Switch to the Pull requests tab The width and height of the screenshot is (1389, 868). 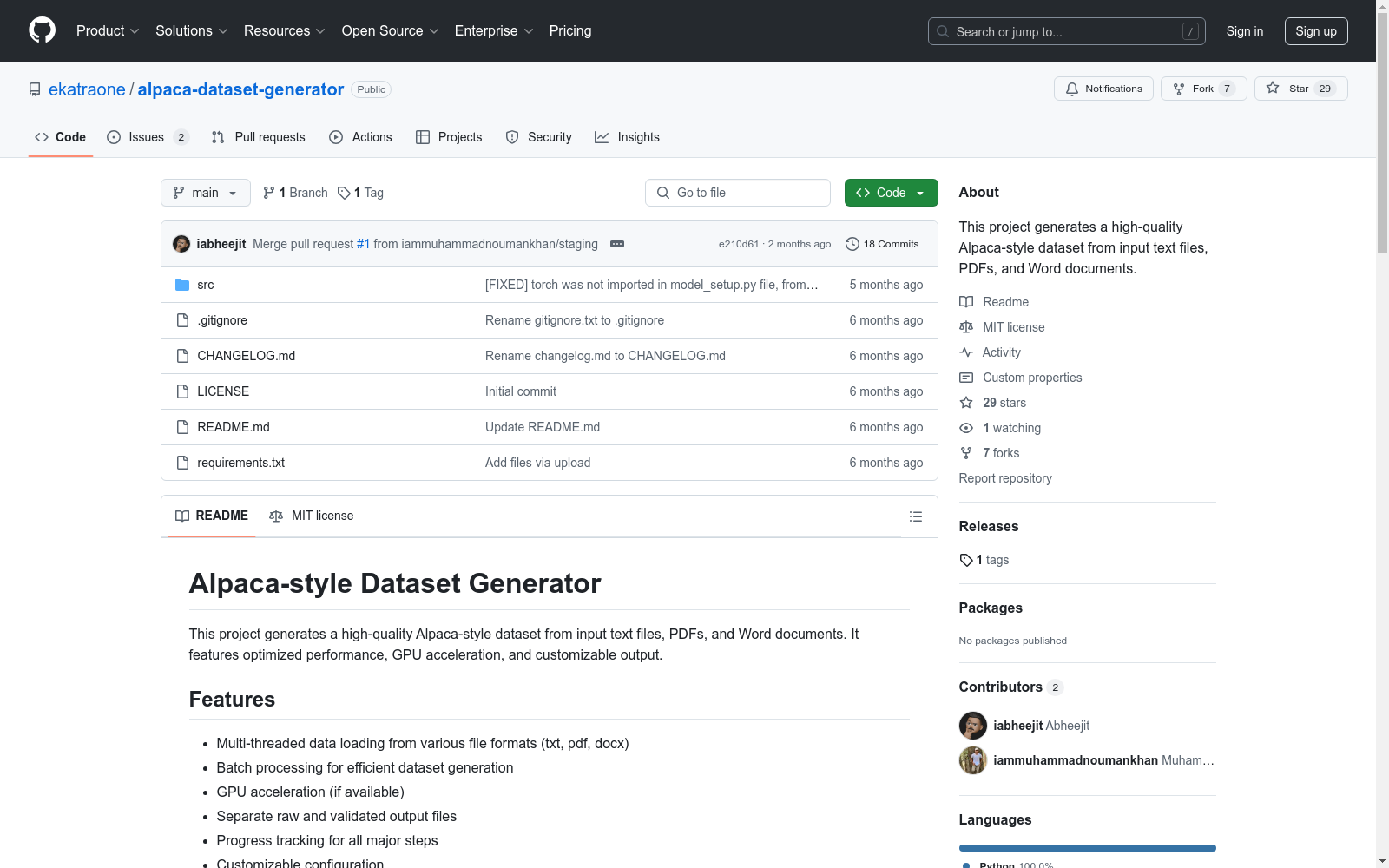click(259, 137)
